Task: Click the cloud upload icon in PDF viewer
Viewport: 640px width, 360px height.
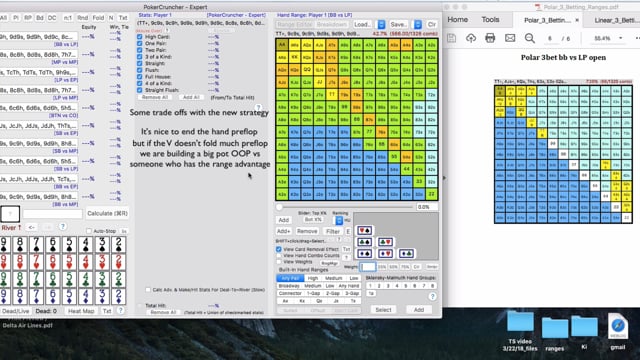Action: [x=471, y=38]
